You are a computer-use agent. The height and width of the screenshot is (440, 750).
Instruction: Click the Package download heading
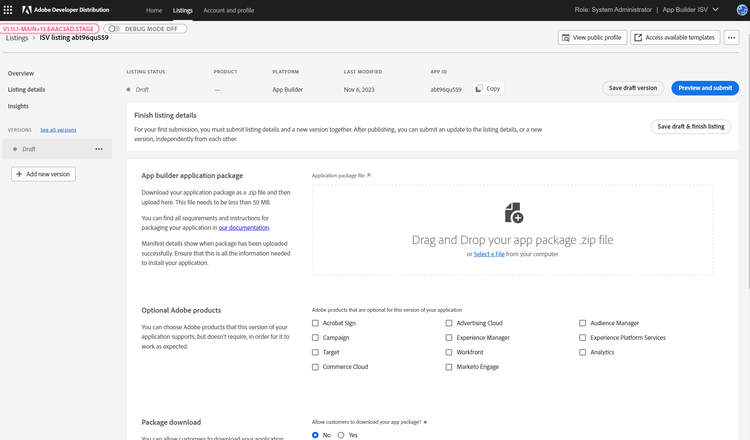click(x=171, y=422)
